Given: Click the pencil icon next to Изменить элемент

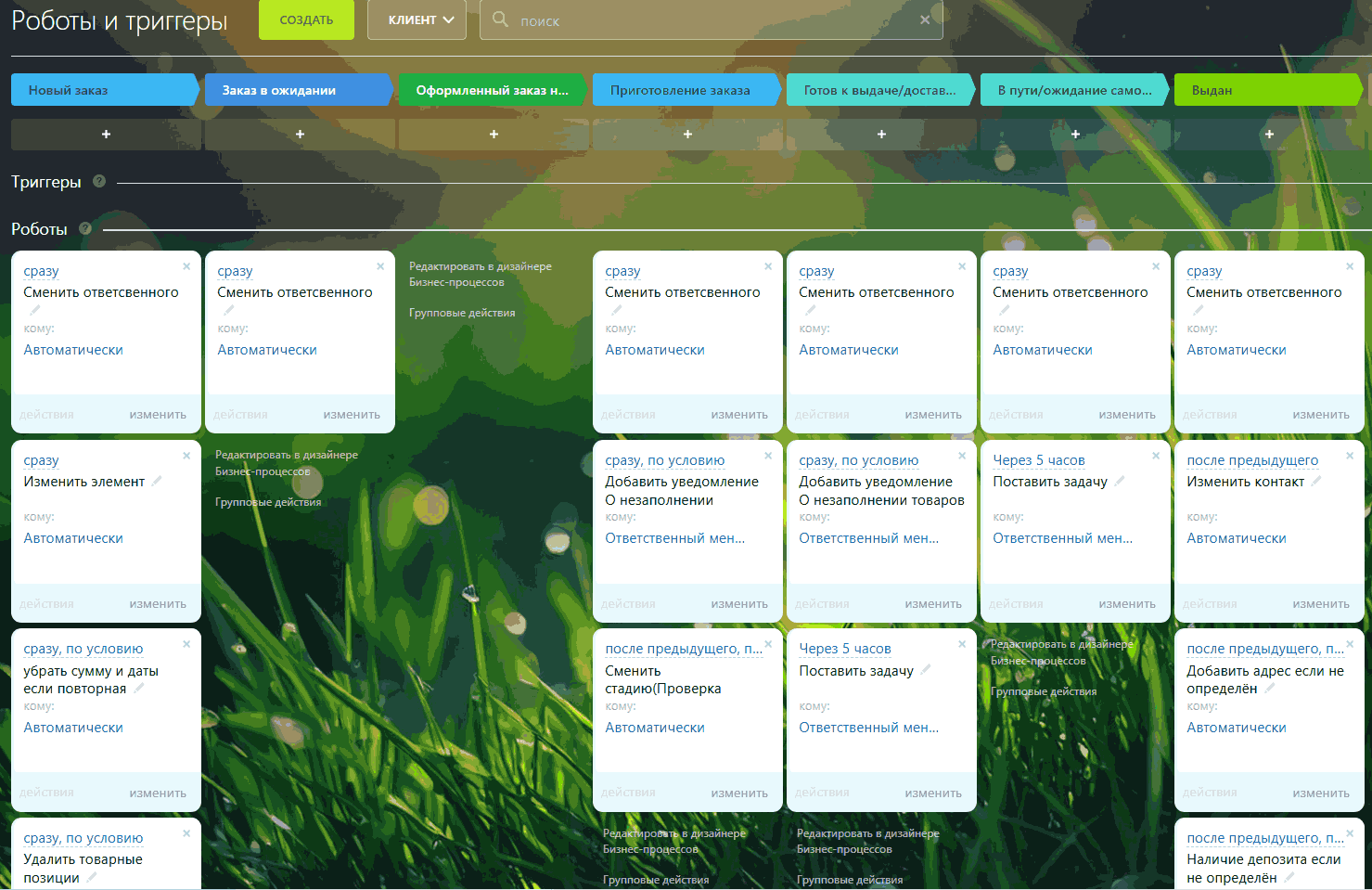Looking at the screenshot, I should pyautogui.click(x=157, y=481).
